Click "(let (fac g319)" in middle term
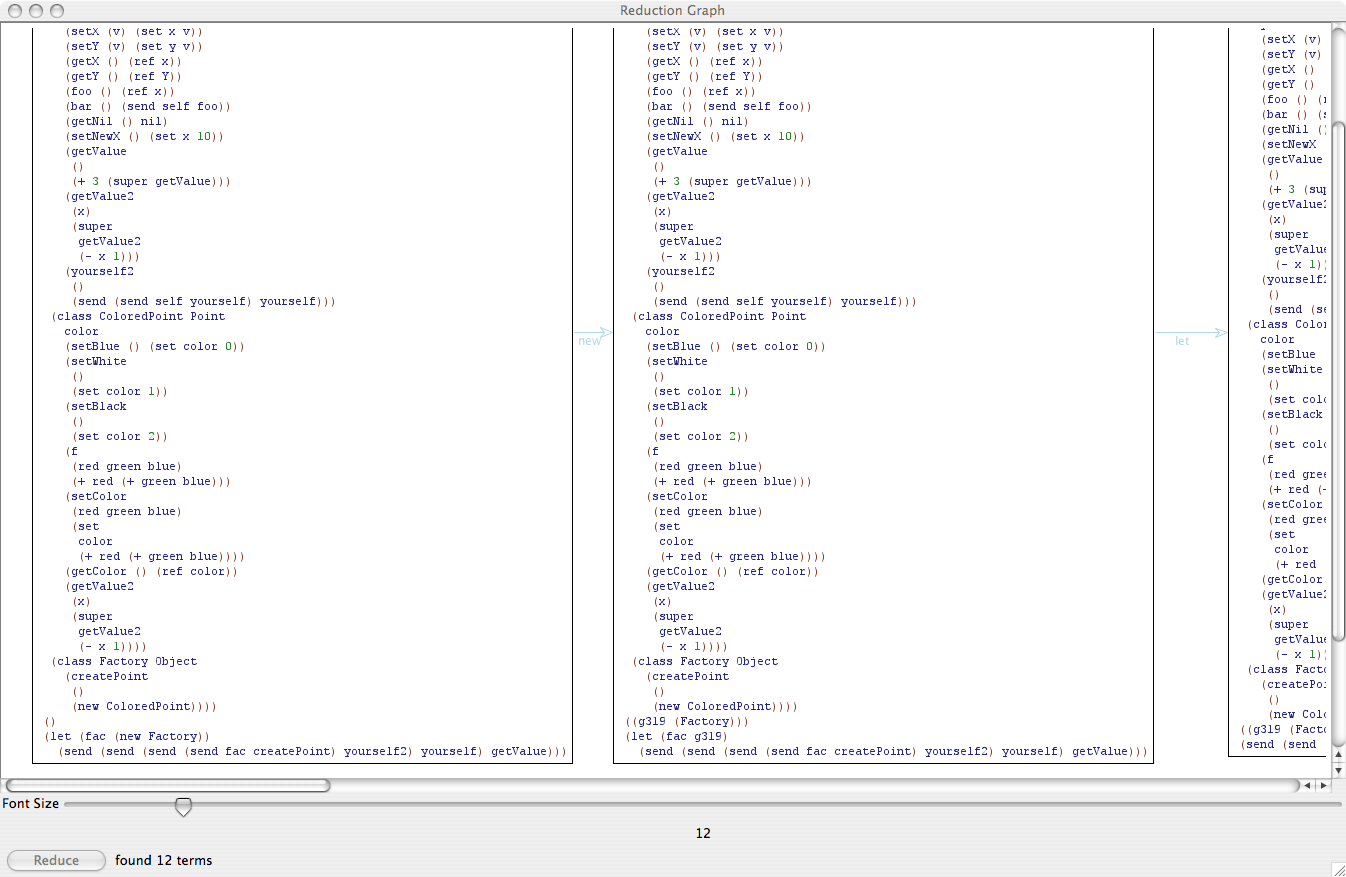1346x877 pixels. click(x=679, y=736)
